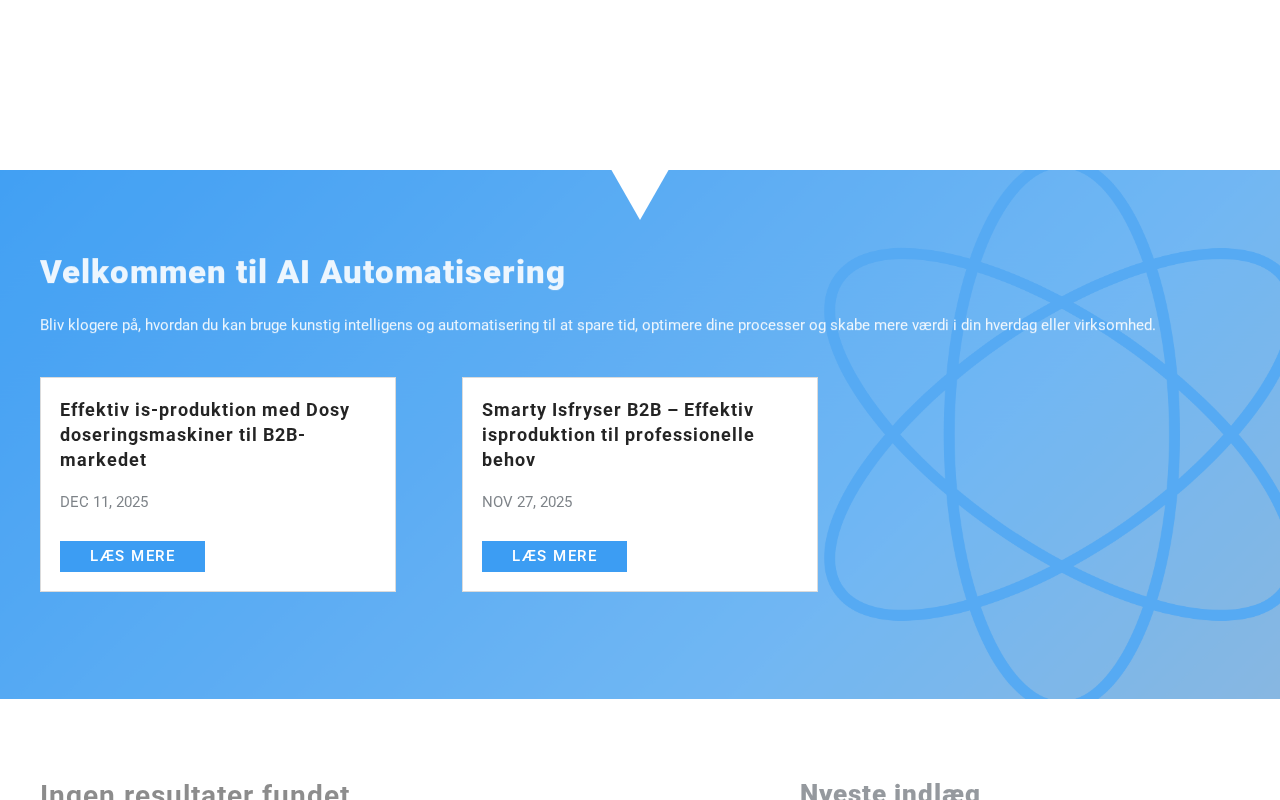This screenshot has width=1280, height=800.
Task: Open Læs mere for Smarty Isfryser article
Action: [554, 556]
